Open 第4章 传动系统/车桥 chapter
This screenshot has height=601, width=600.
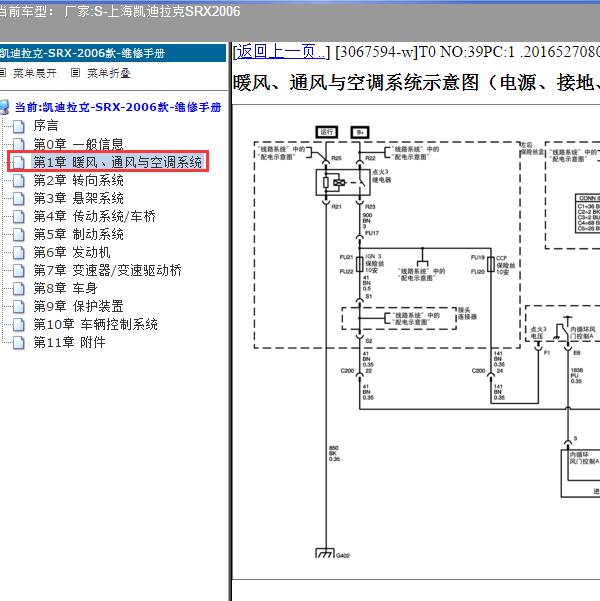(x=95, y=216)
